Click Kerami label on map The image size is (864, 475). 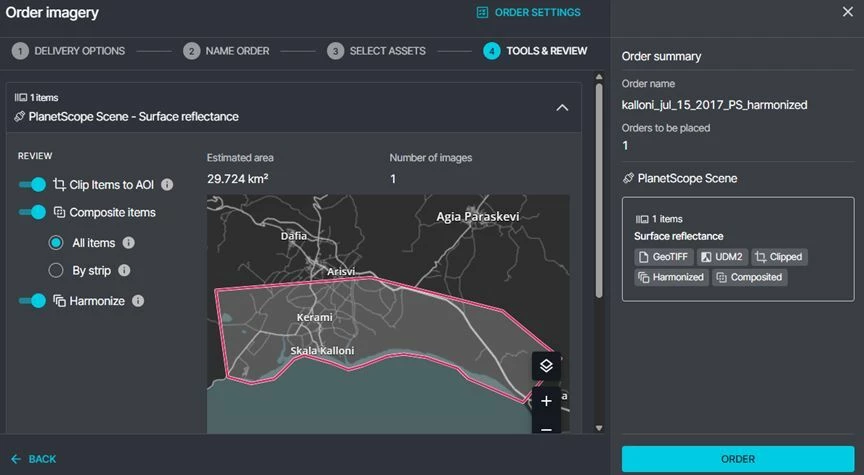pos(315,317)
